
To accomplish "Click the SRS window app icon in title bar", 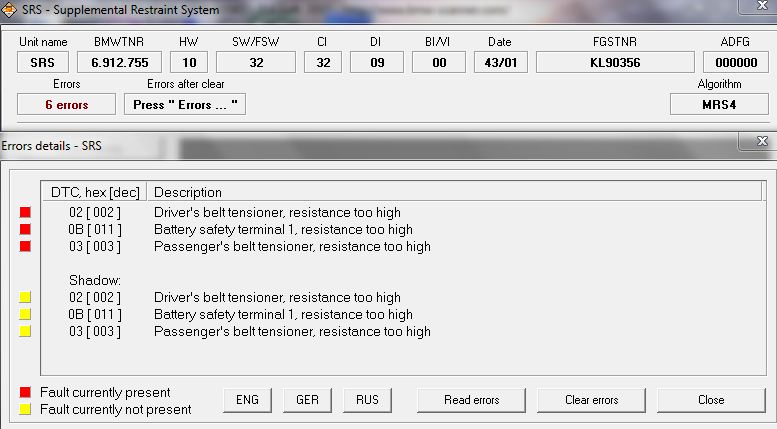I will coord(9,11).
